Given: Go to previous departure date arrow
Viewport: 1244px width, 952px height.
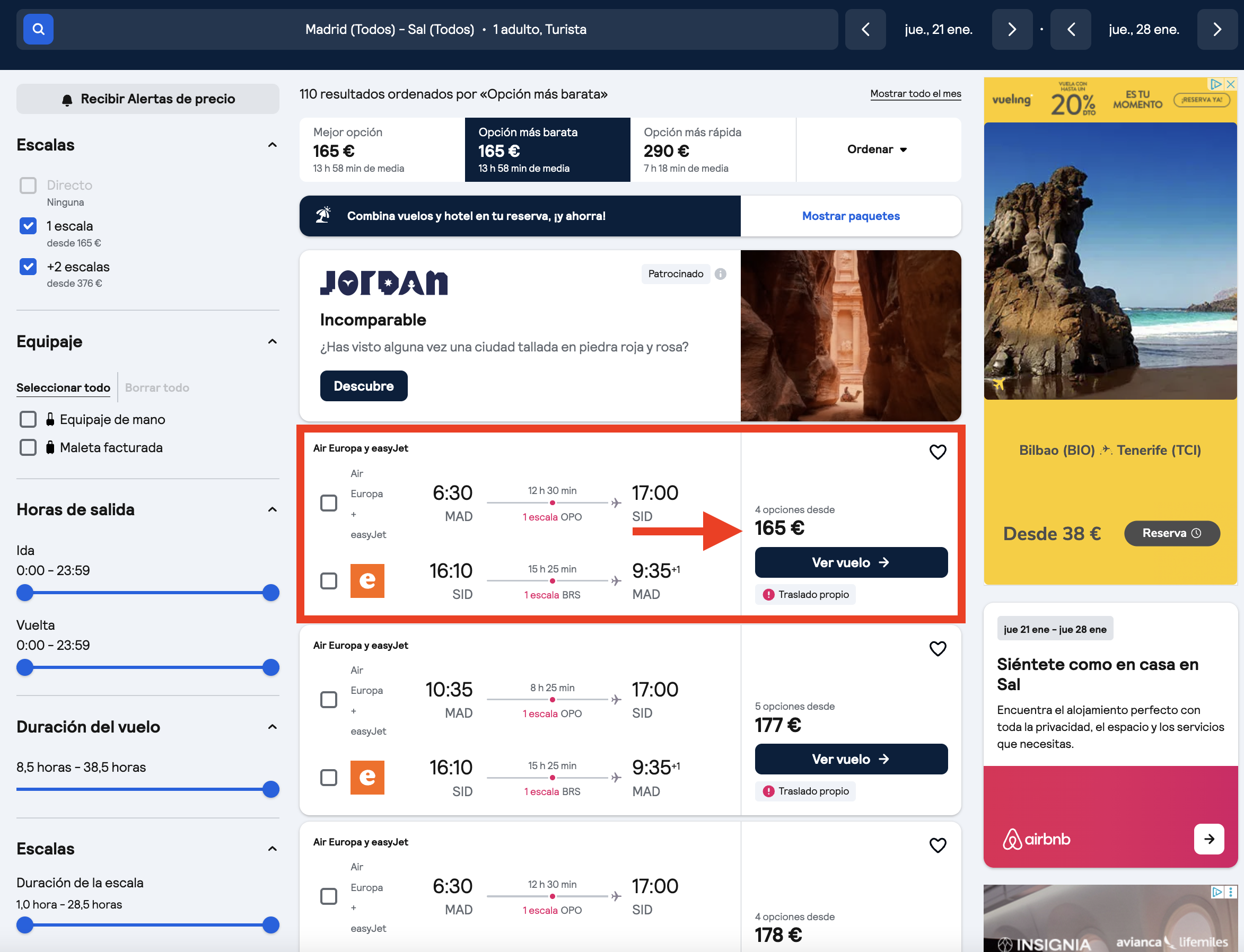Looking at the screenshot, I should click(x=865, y=30).
